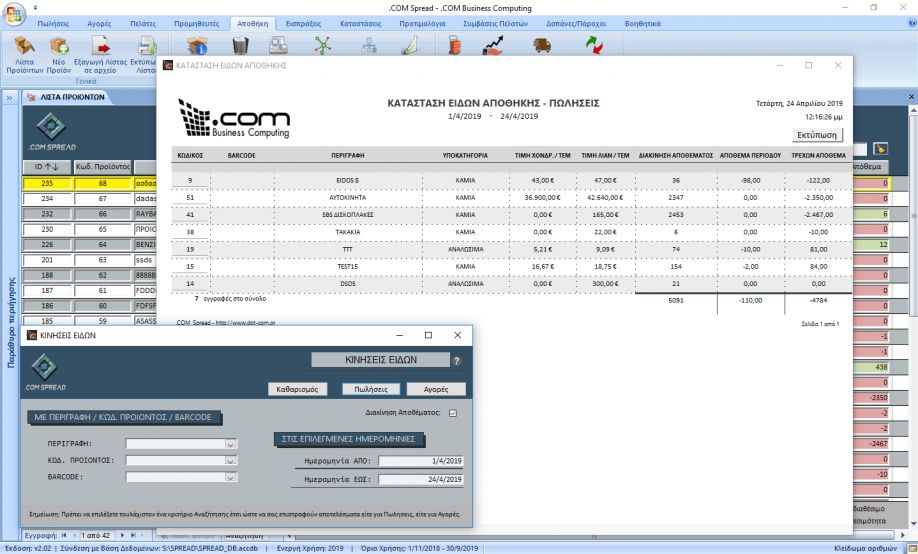The image size is (918, 554).
Task: Open the BARCODE dropdown
Action: click(x=231, y=477)
